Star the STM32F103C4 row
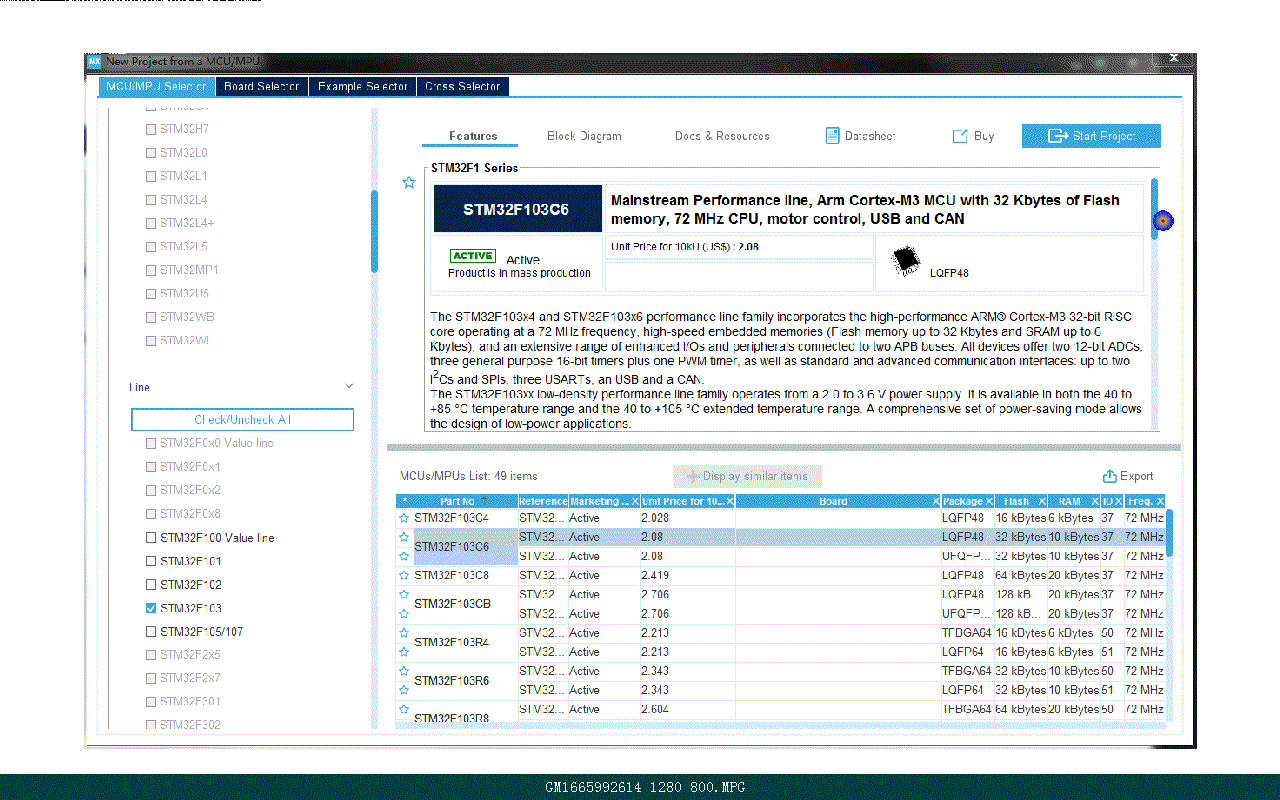The image size is (1280, 800). (404, 518)
